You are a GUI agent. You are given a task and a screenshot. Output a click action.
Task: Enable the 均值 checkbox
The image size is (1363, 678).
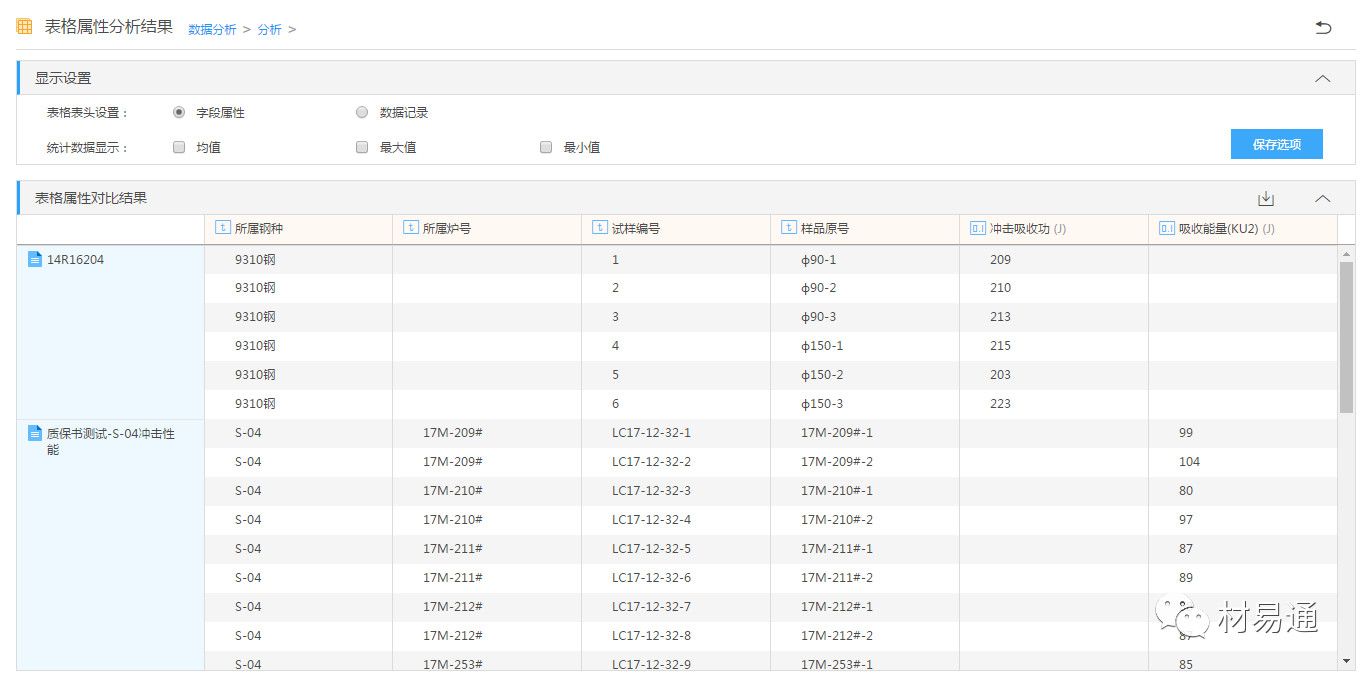179,147
